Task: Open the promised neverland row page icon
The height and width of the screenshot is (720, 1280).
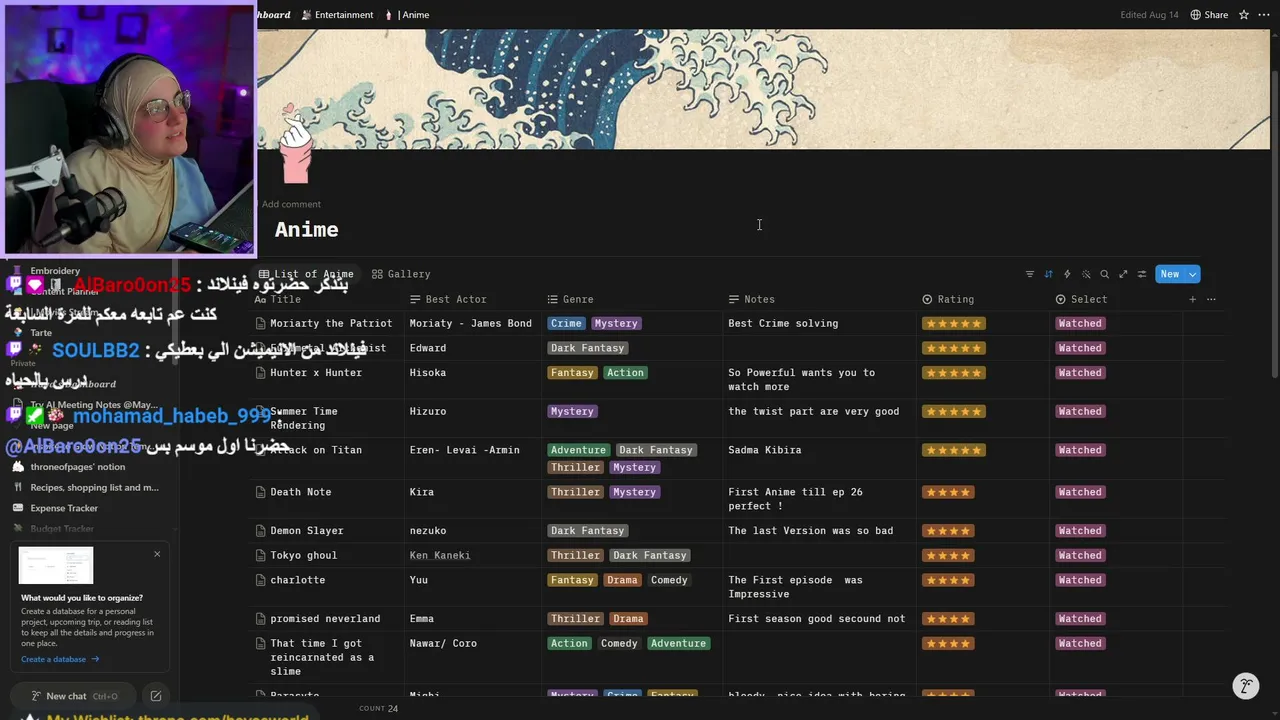Action: click(x=260, y=619)
